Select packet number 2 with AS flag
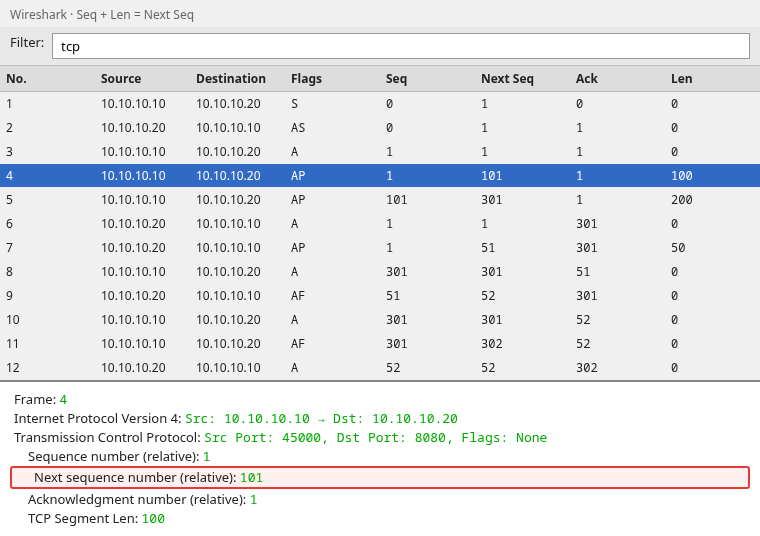The width and height of the screenshot is (760, 536). 380,128
